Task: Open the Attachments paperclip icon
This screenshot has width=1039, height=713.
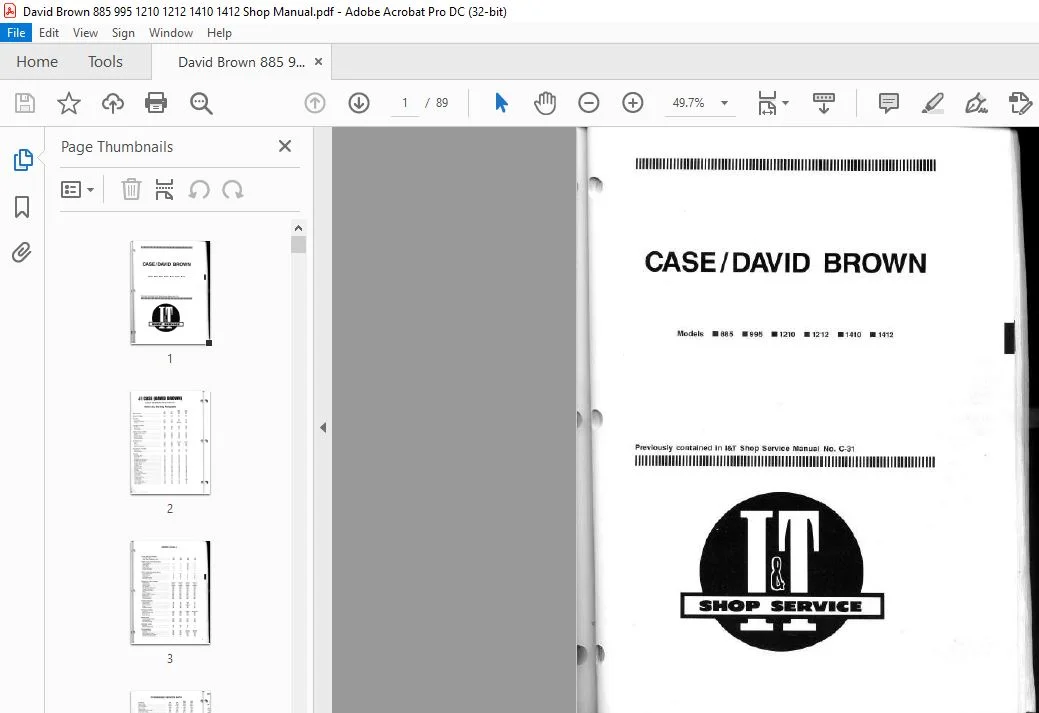Action: click(21, 252)
